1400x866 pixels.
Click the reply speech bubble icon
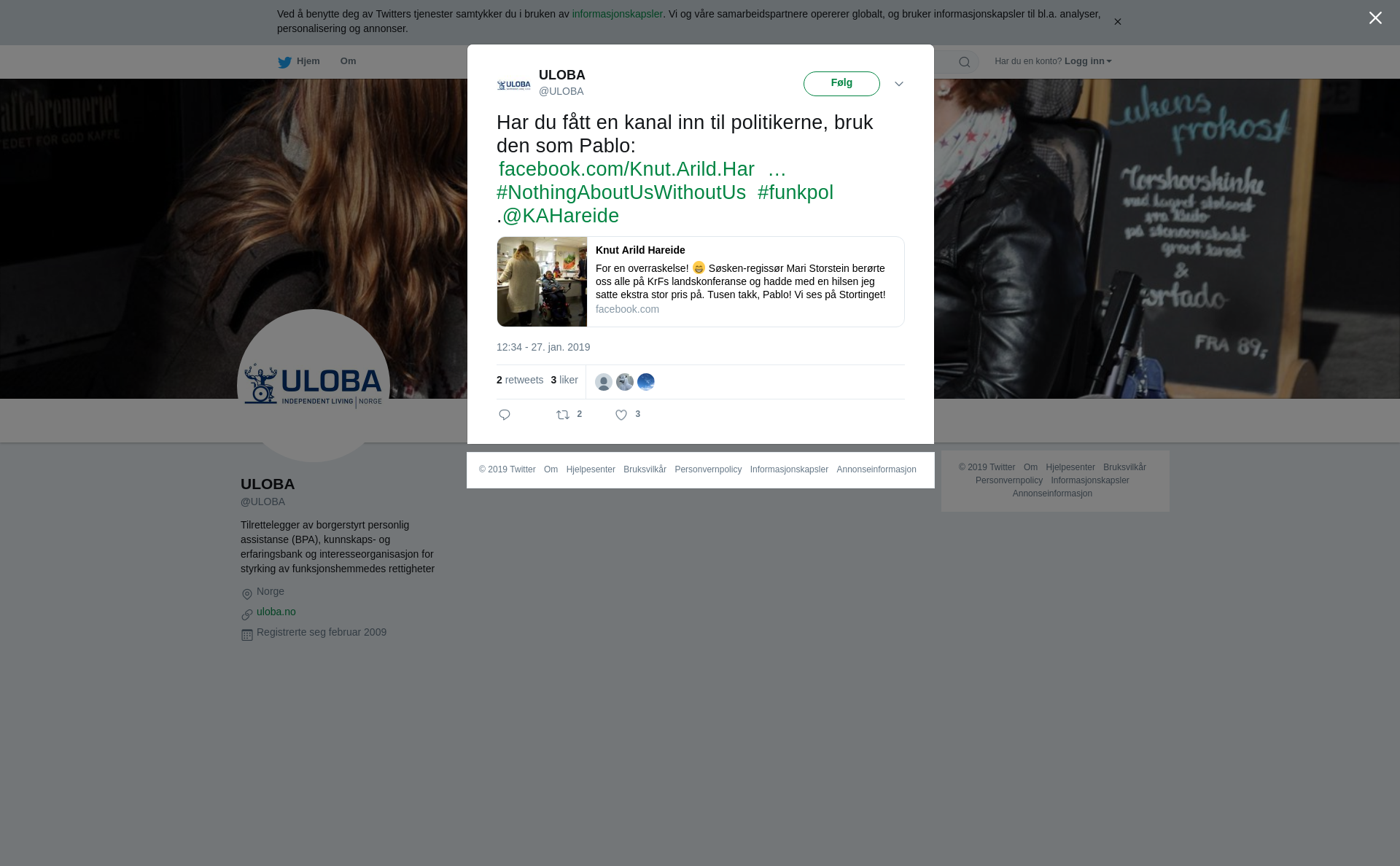pyautogui.click(x=505, y=415)
